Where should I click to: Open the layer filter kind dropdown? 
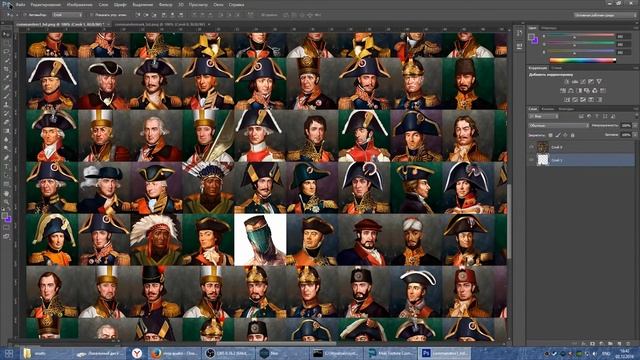[543, 116]
